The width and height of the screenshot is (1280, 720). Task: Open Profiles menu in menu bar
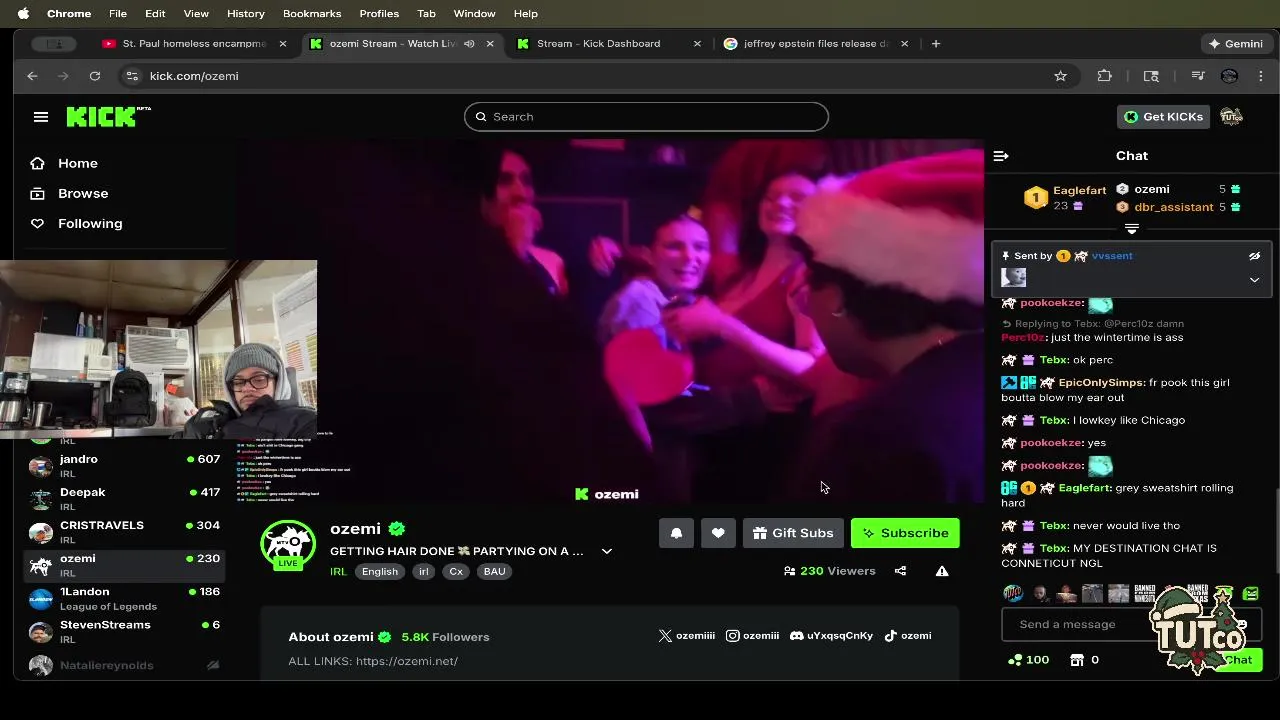pyautogui.click(x=379, y=13)
